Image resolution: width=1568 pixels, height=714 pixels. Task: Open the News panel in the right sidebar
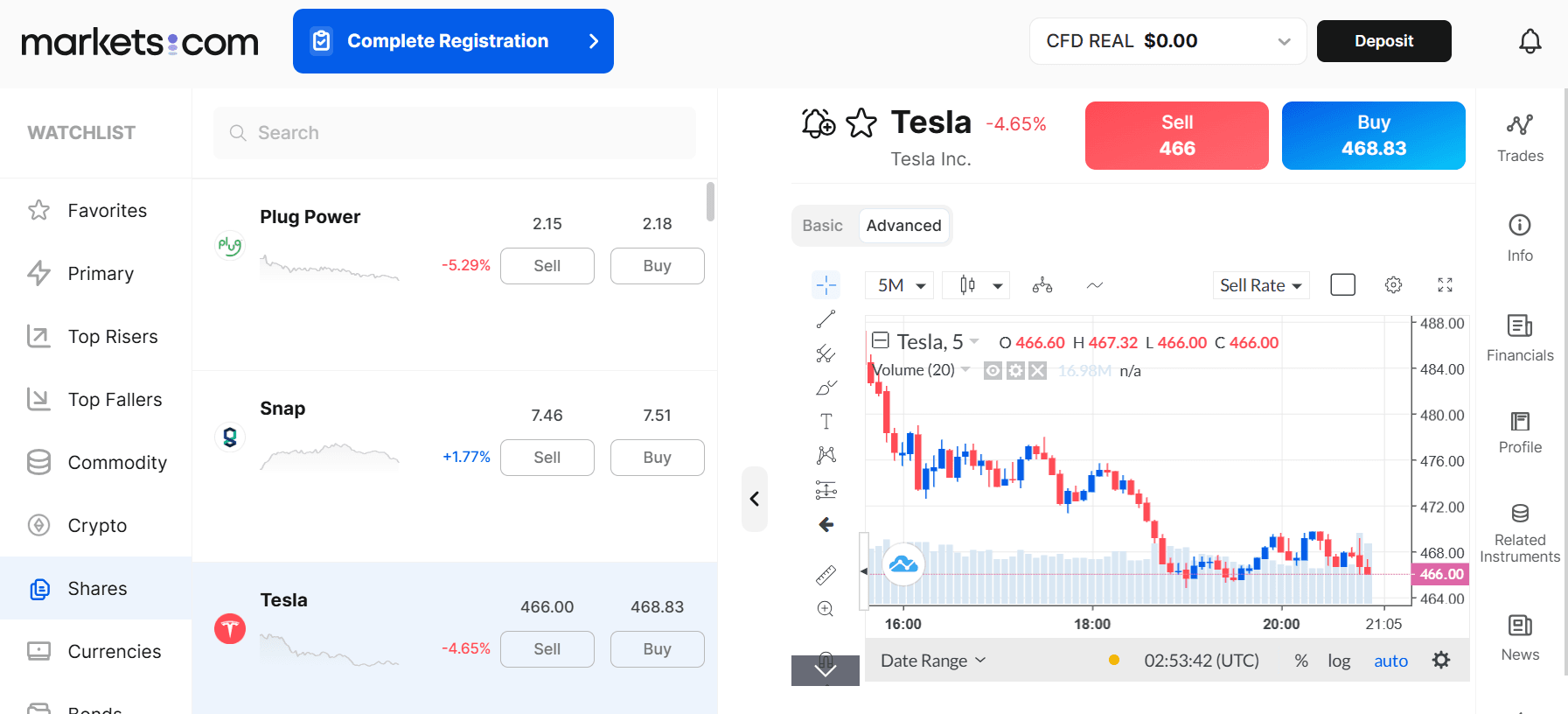(x=1519, y=637)
